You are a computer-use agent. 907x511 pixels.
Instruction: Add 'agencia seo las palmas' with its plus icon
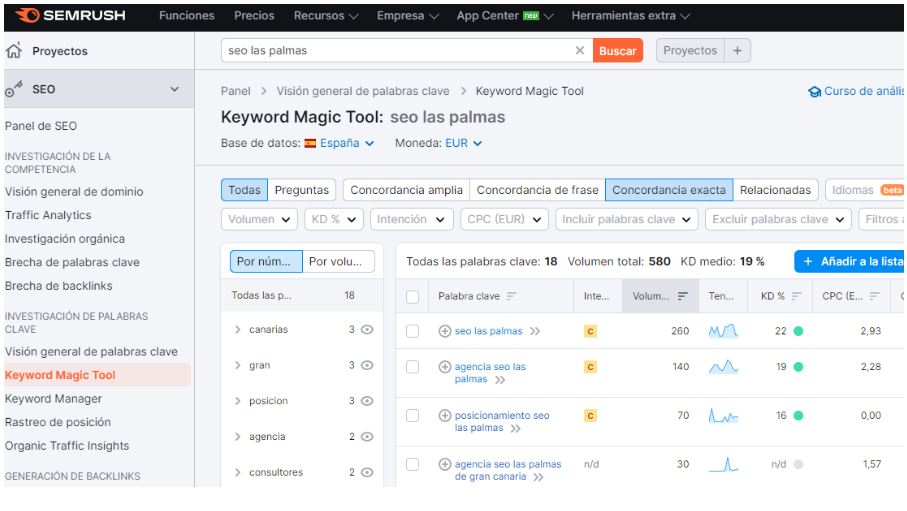(x=444, y=366)
